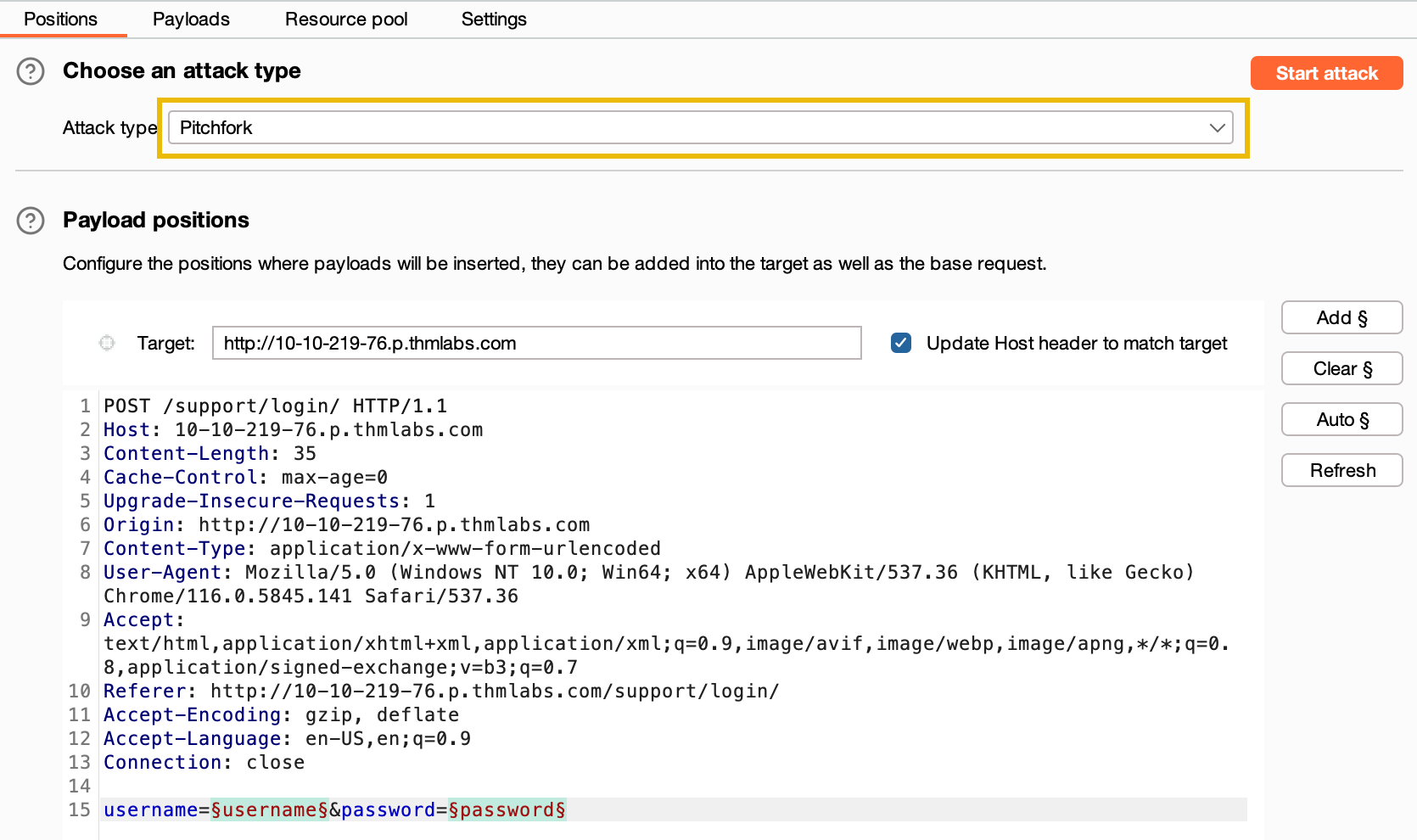Click the POST /support/login/ request line
This screenshot has width=1417, height=840.
(x=275, y=406)
